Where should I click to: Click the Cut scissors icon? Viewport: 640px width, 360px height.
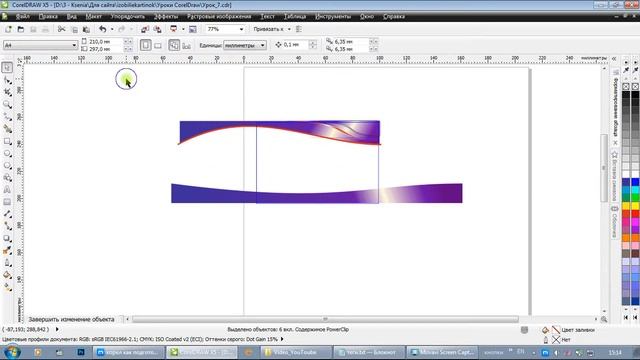[61, 29]
